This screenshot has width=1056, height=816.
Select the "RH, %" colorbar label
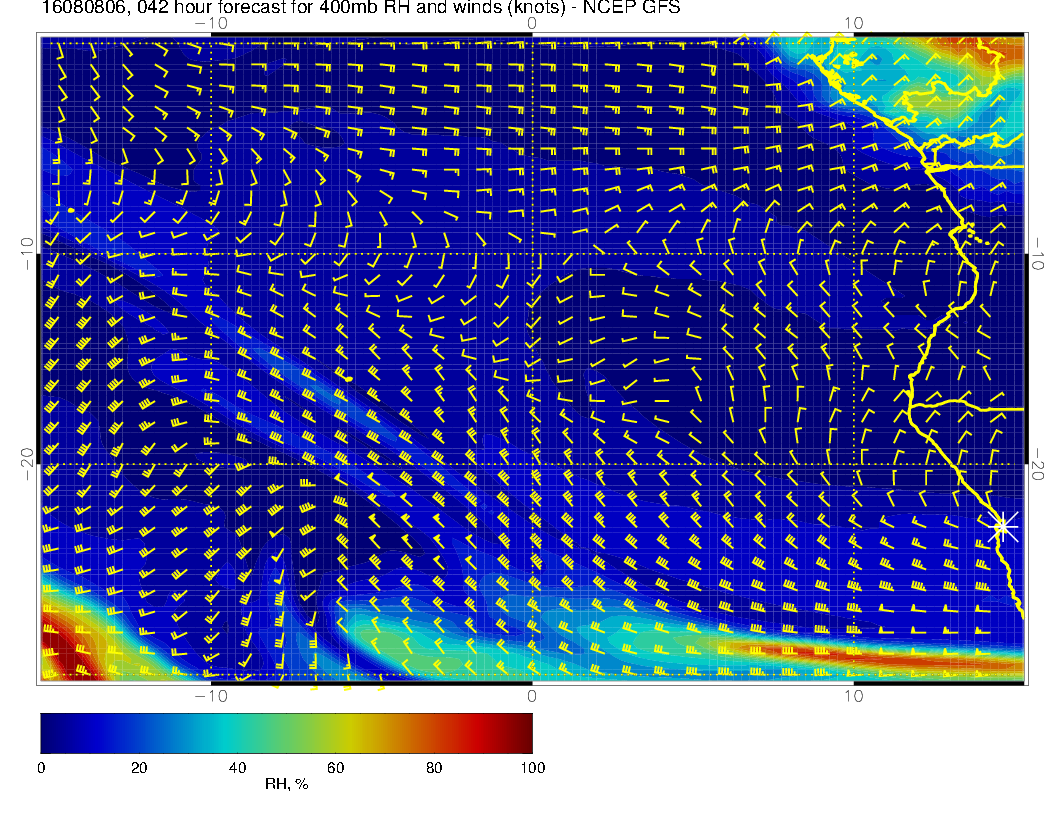(286, 785)
